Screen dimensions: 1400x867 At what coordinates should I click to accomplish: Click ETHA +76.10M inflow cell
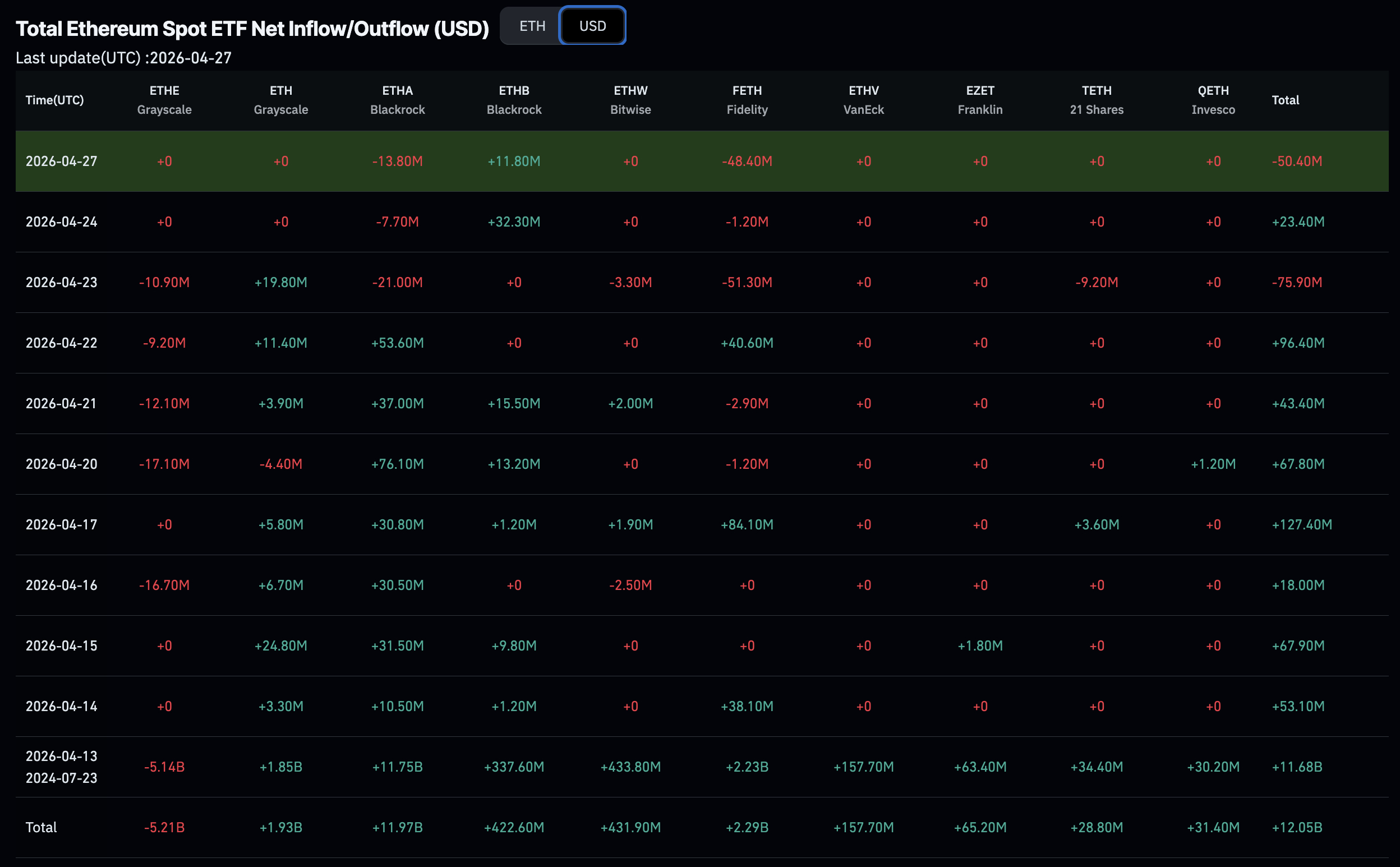397,464
